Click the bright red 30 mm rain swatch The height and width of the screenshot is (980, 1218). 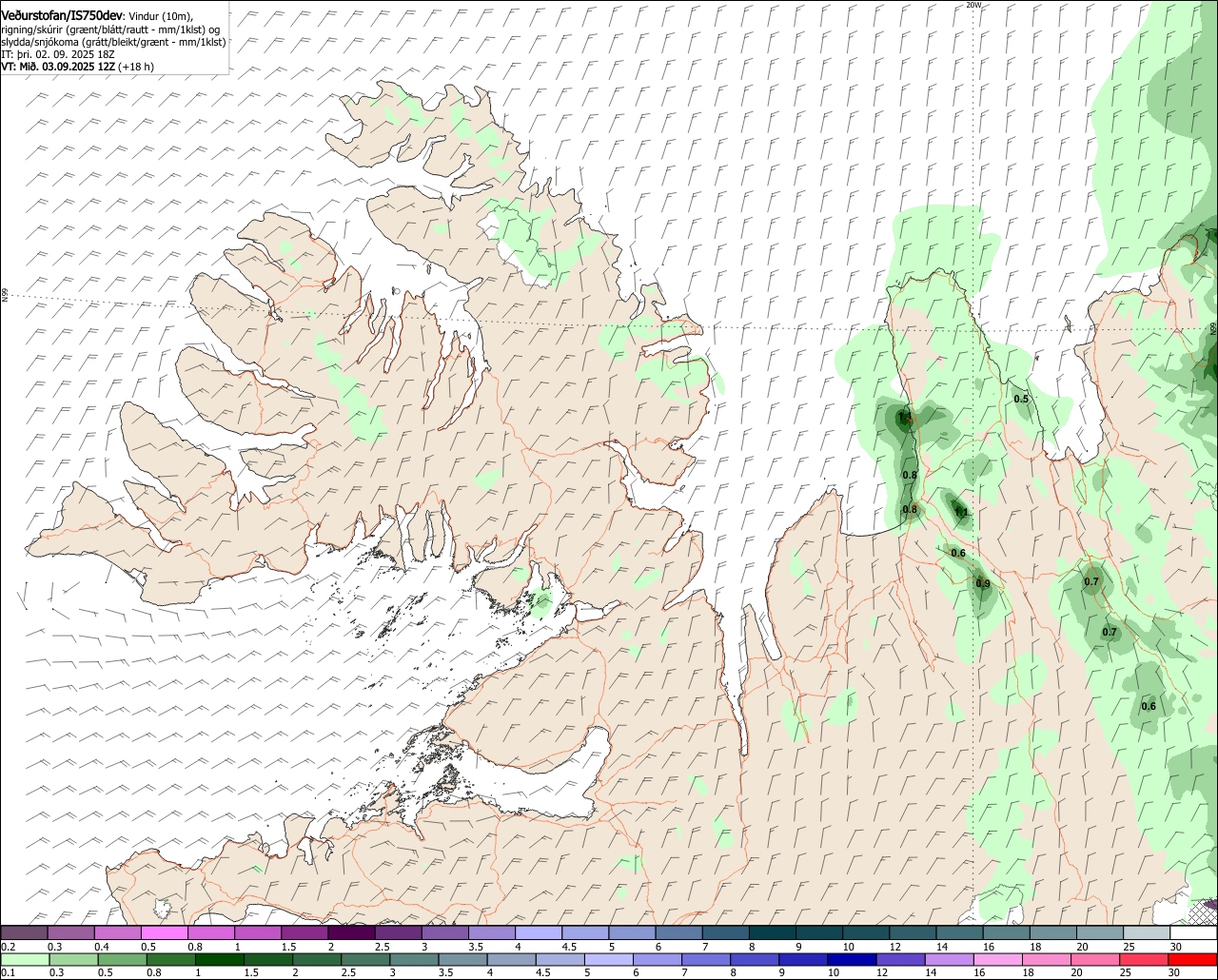click(x=1192, y=960)
